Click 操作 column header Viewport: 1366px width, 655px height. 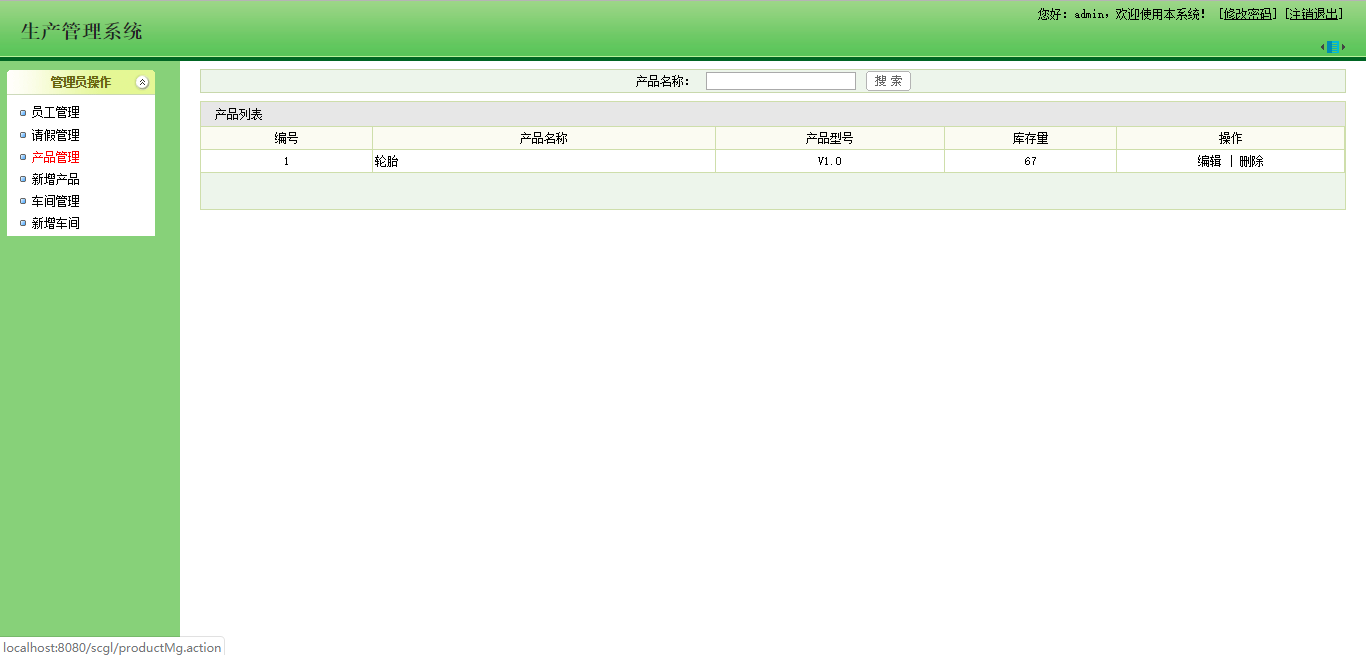pyautogui.click(x=1231, y=139)
